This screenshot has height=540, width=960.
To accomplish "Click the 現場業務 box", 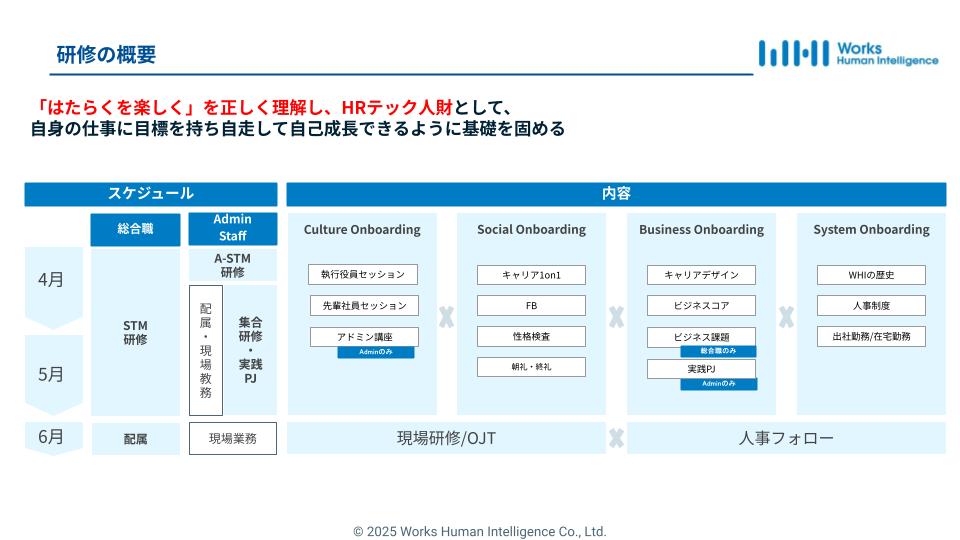I will click(233, 438).
